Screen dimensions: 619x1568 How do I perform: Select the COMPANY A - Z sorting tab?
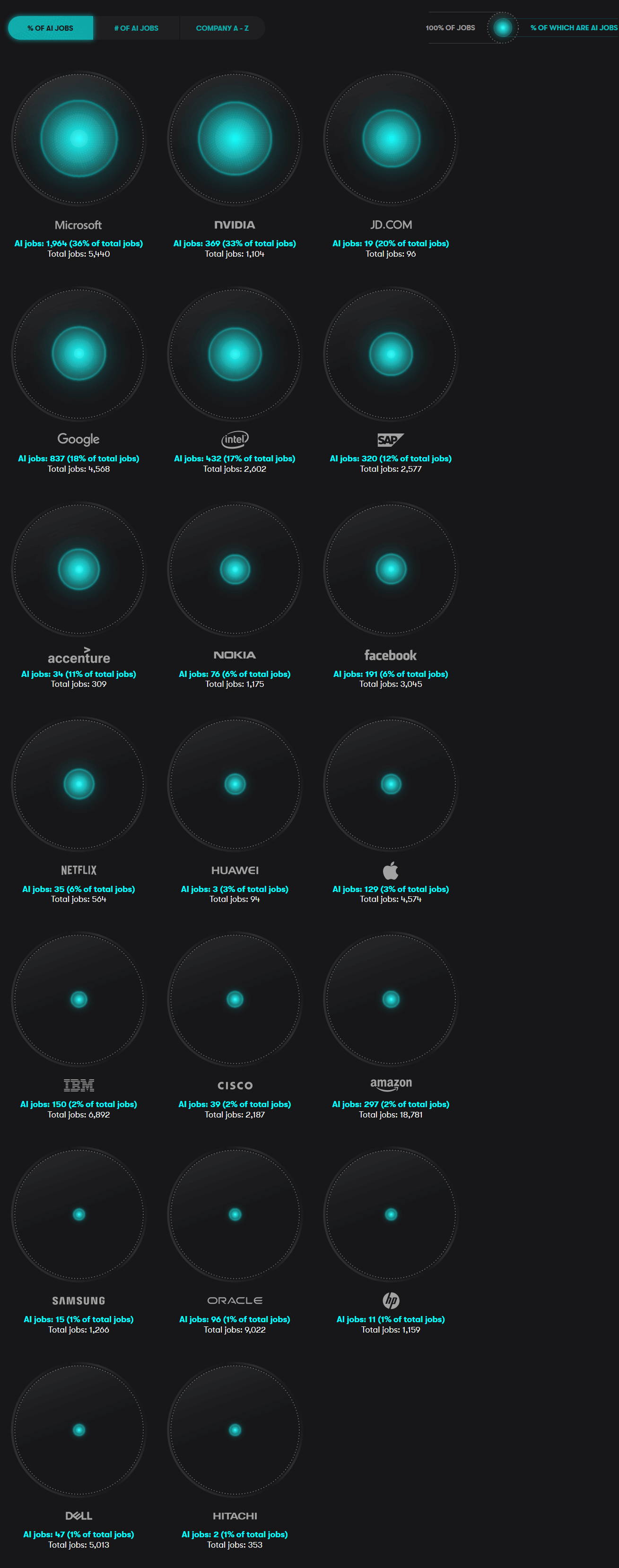(222, 28)
